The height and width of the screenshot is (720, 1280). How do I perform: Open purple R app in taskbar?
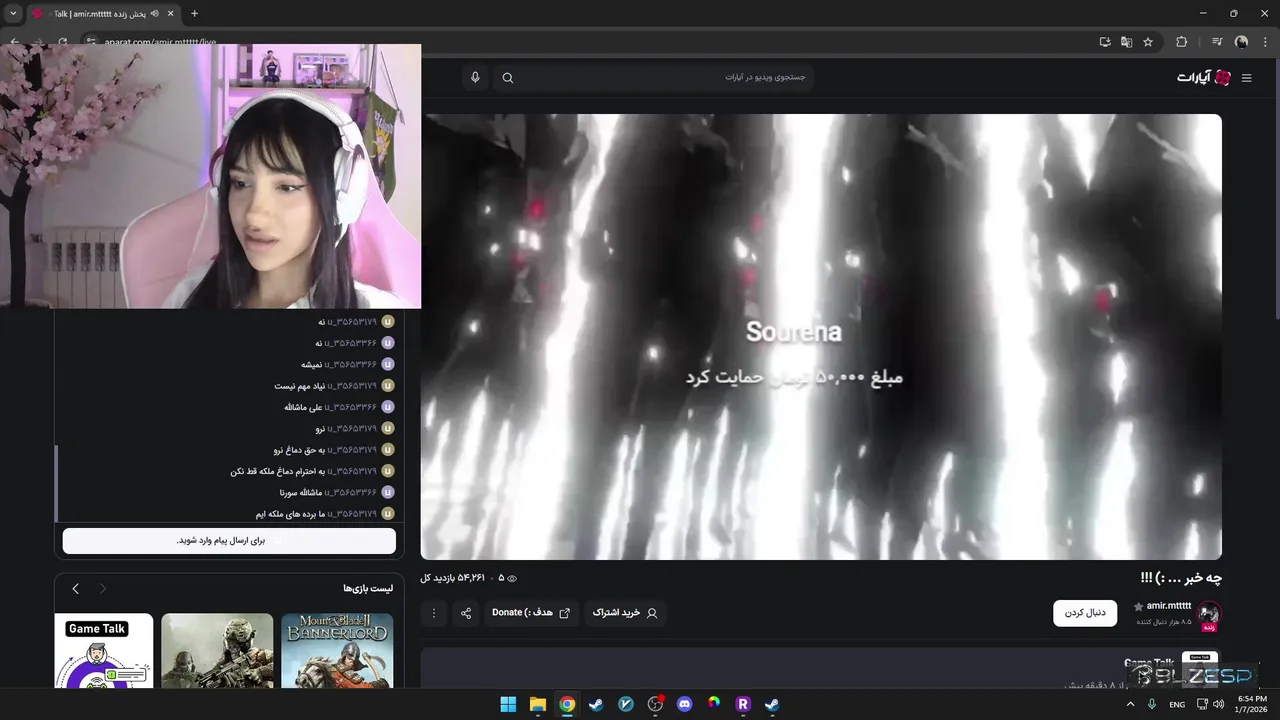point(743,704)
